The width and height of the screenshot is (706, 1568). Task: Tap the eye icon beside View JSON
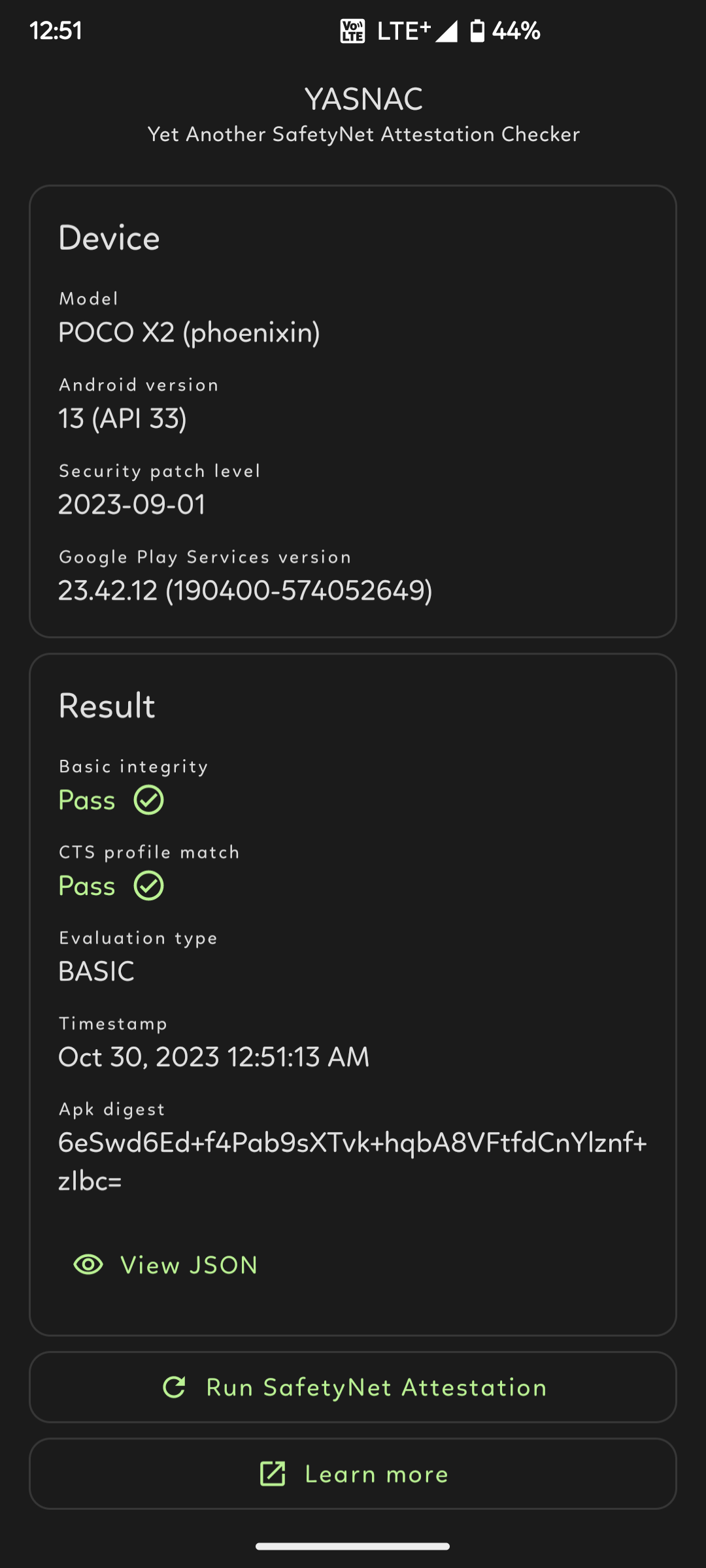pos(88,1265)
